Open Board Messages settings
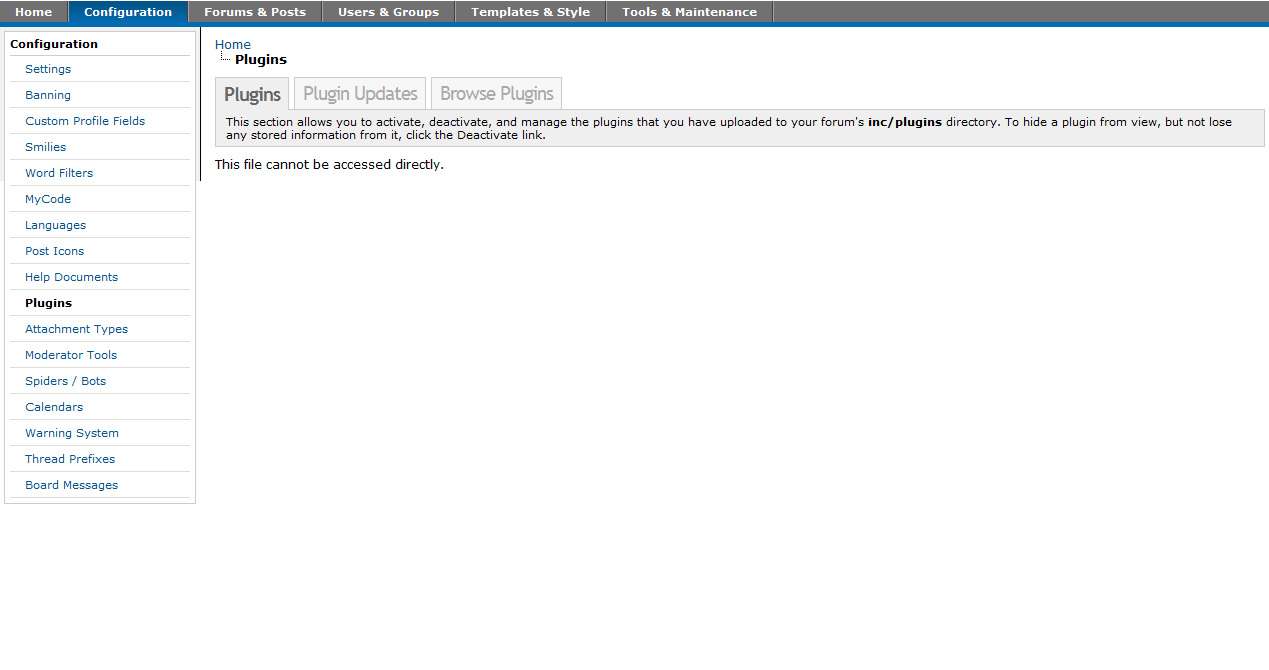This screenshot has height=670, width=1269. [x=72, y=485]
